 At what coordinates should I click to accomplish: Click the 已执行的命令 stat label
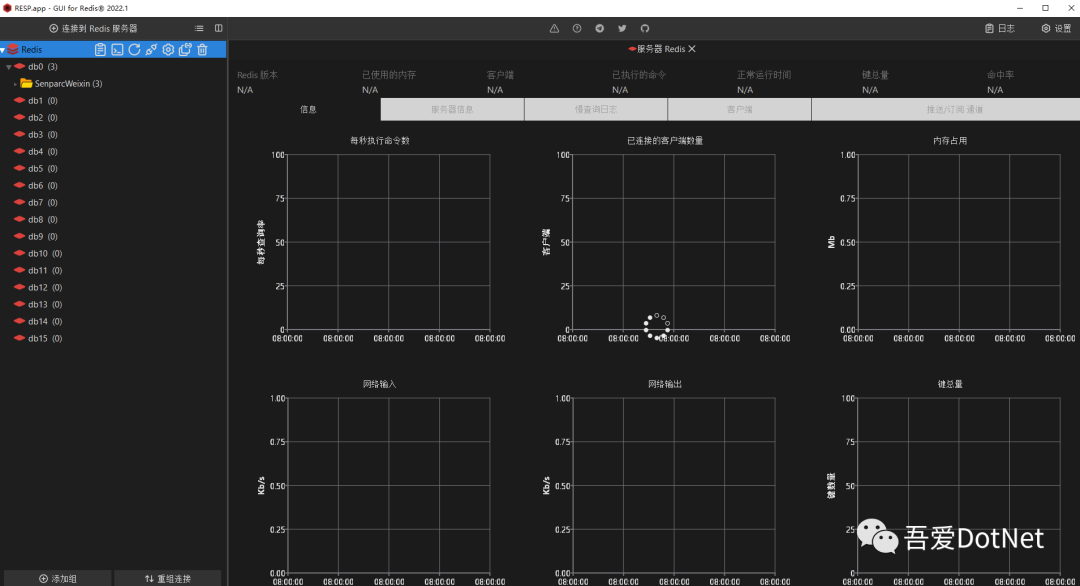point(639,75)
